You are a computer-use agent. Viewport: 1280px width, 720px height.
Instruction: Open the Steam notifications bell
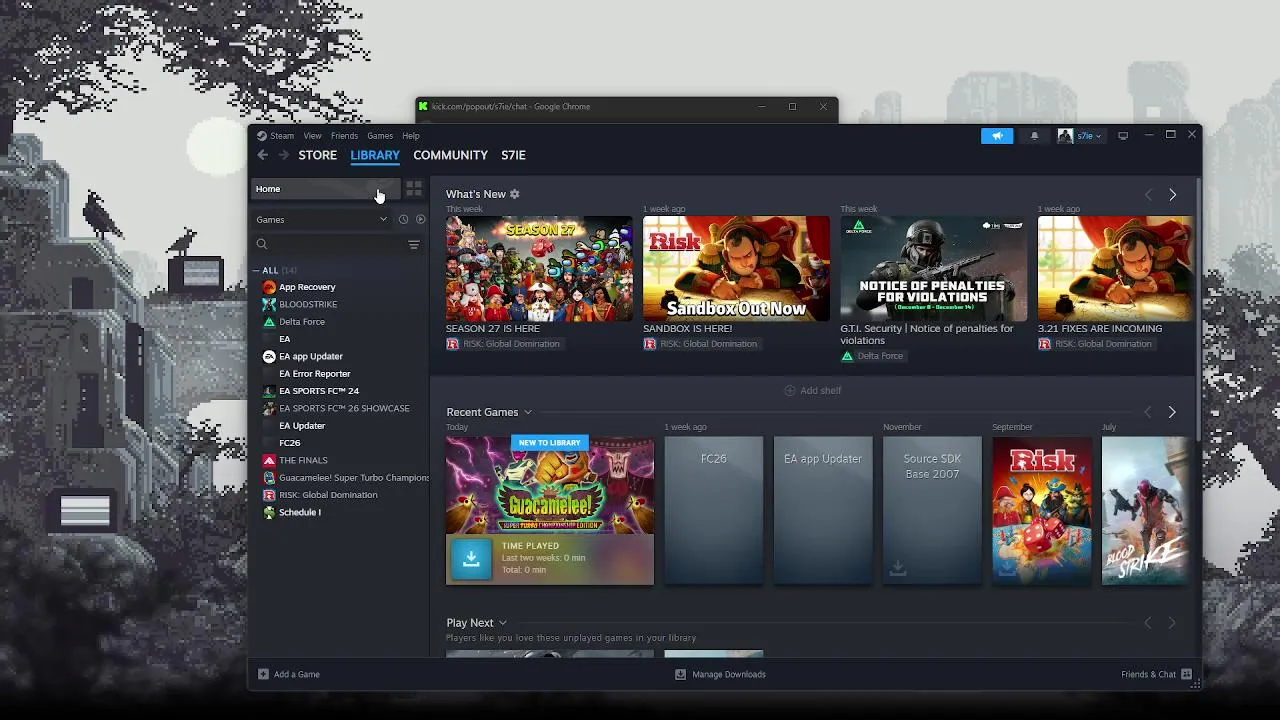(x=1035, y=136)
